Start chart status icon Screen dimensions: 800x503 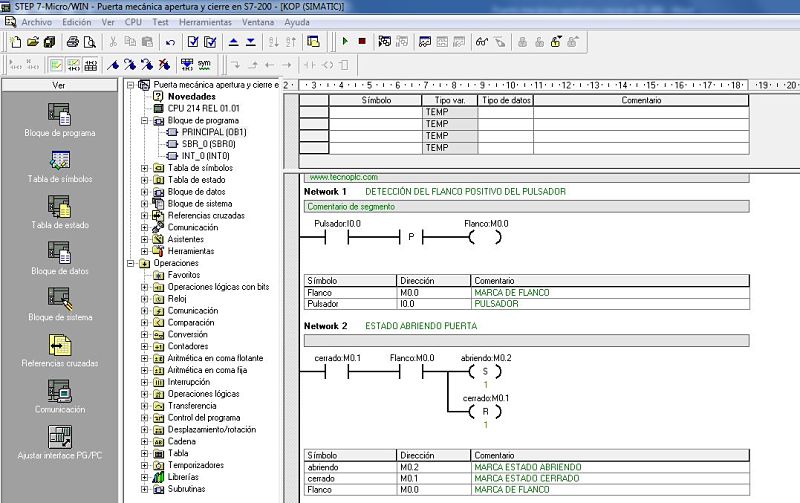click(x=425, y=42)
